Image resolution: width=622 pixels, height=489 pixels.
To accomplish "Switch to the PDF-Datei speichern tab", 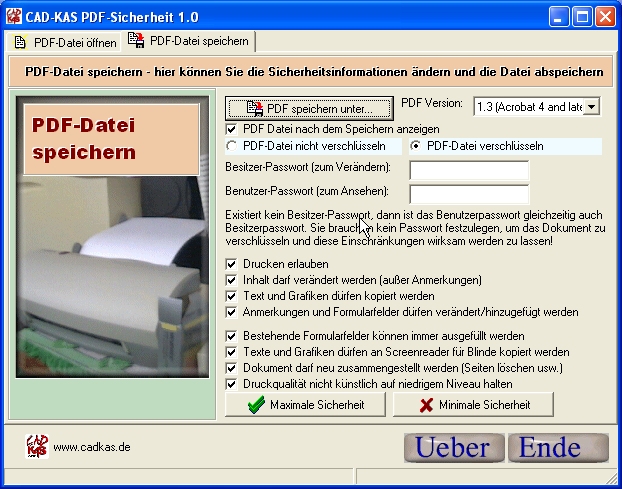I will coord(187,42).
